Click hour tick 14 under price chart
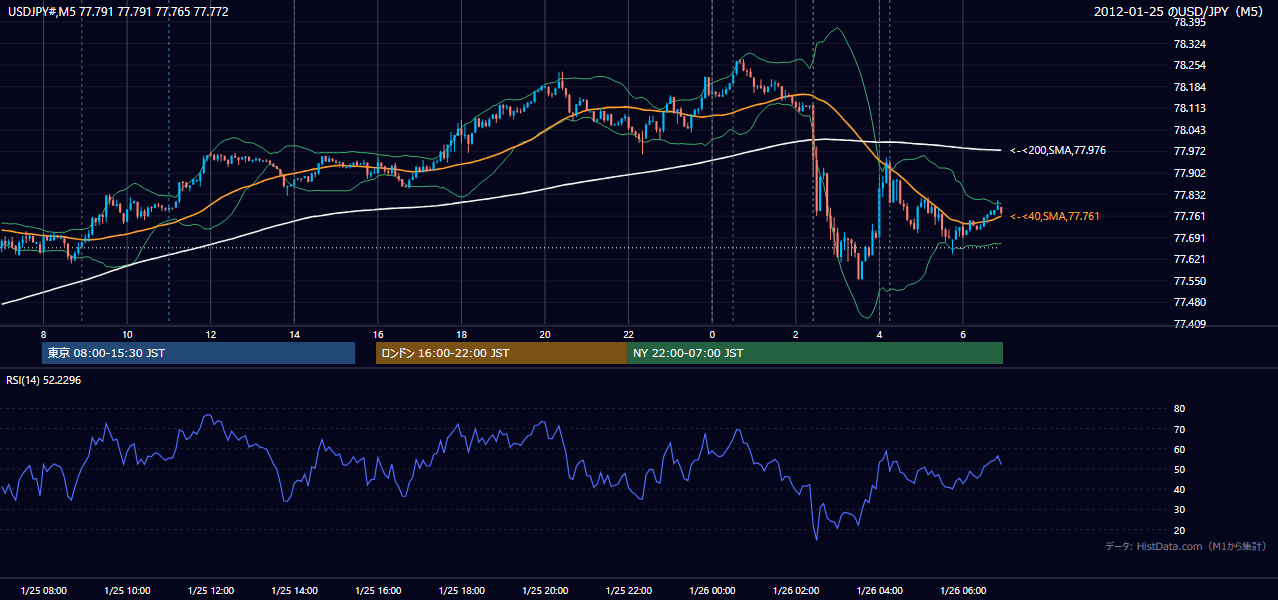 coord(294,334)
